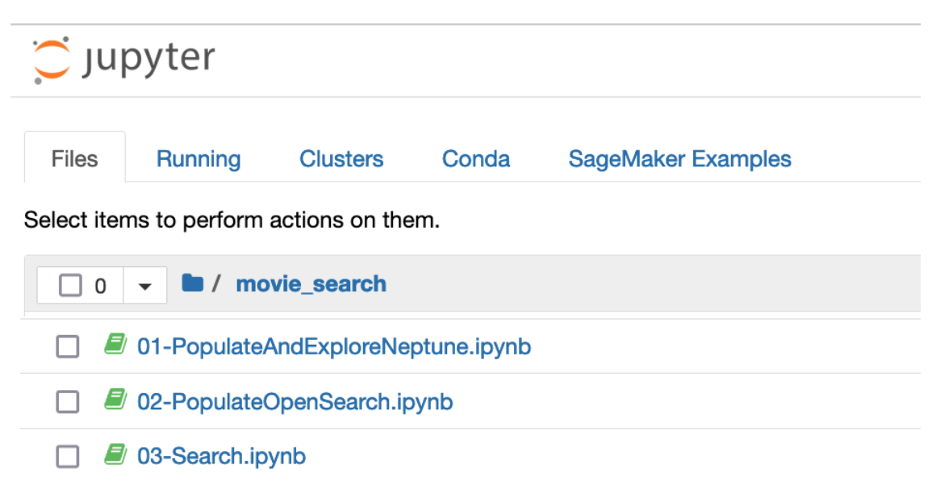936x486 pixels.
Task: Click the selected items count 0
Action: [100, 286]
